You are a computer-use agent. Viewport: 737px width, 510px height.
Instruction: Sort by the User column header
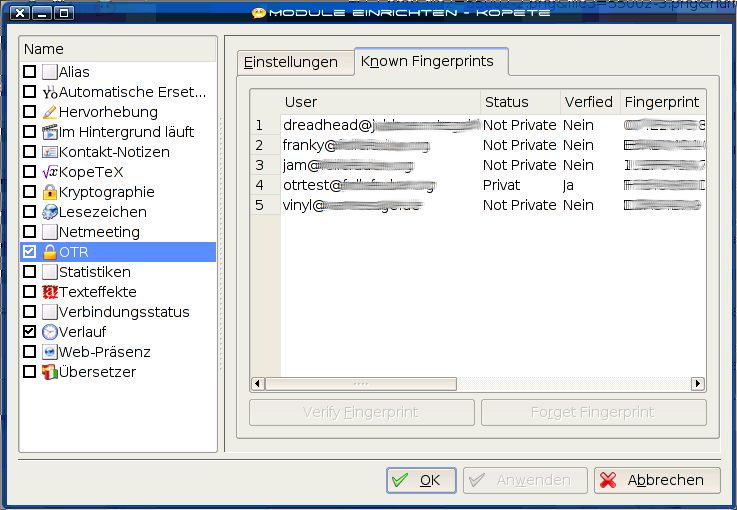coord(380,102)
